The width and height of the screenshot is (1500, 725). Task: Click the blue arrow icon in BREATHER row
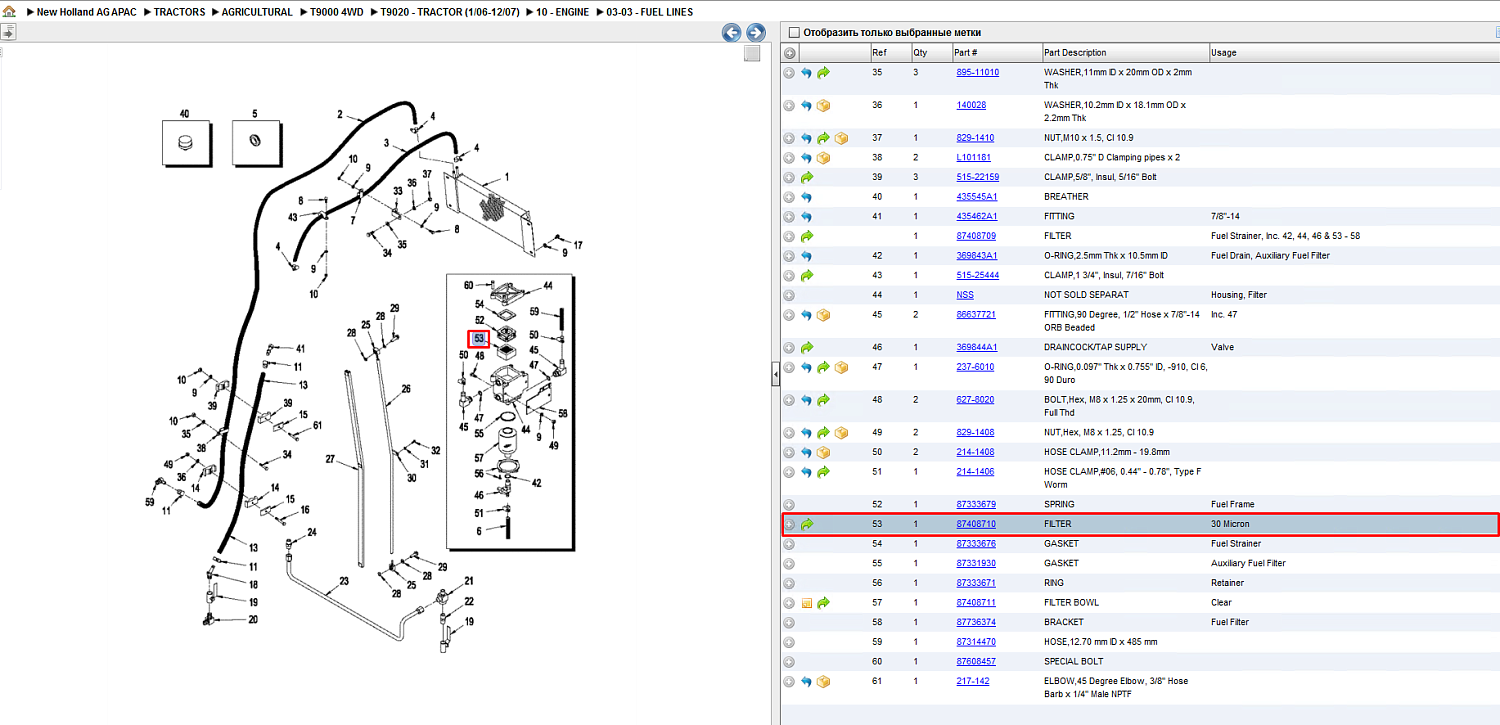pyautogui.click(x=806, y=197)
